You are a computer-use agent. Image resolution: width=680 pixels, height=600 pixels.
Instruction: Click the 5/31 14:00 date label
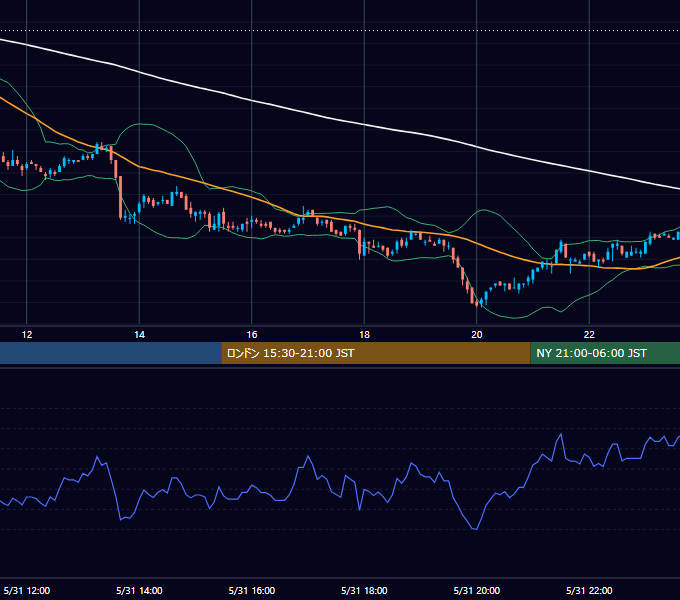click(139, 590)
